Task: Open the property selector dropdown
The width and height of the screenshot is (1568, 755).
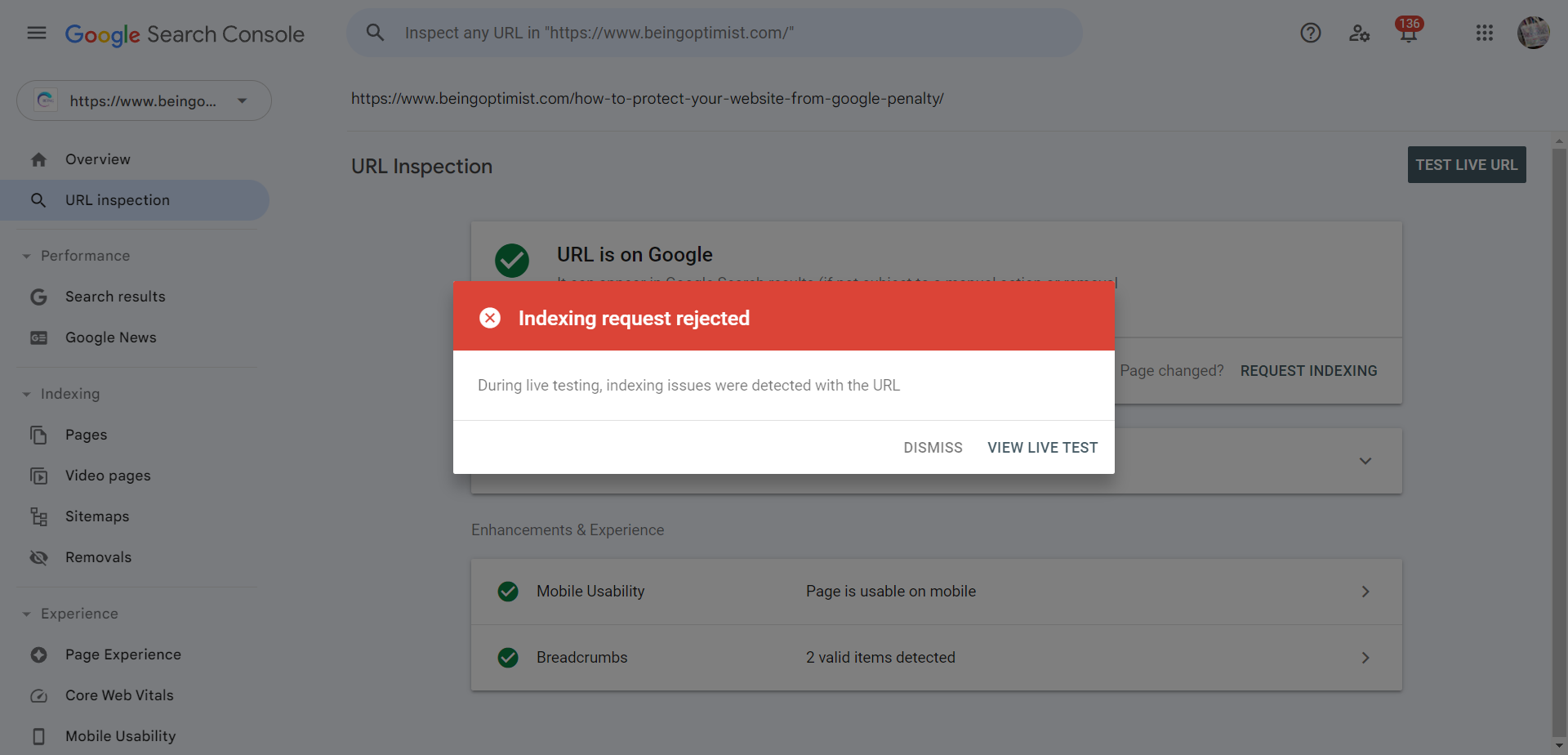Action: click(x=144, y=101)
